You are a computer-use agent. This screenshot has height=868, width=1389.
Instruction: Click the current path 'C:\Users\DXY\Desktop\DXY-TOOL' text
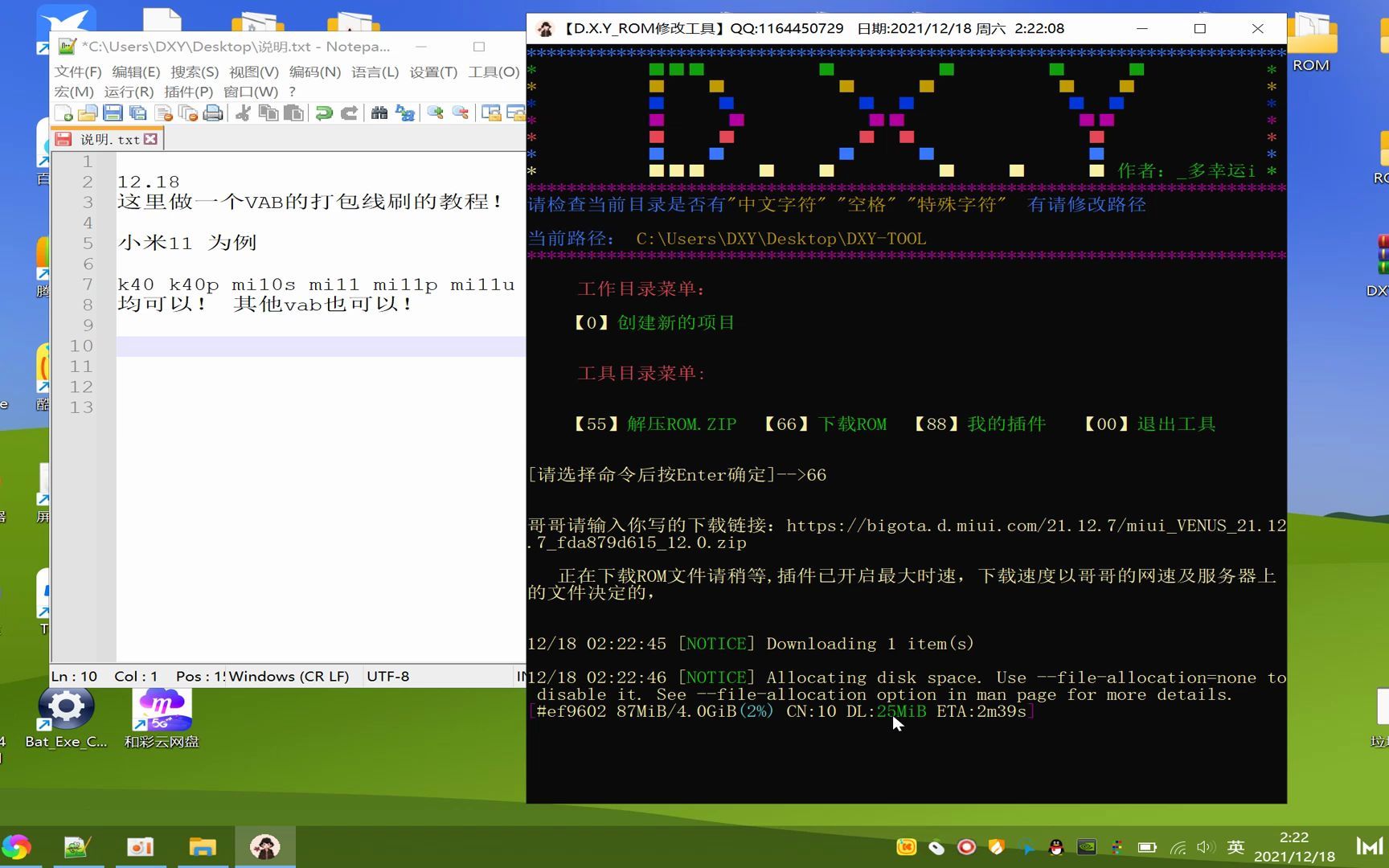(x=781, y=240)
